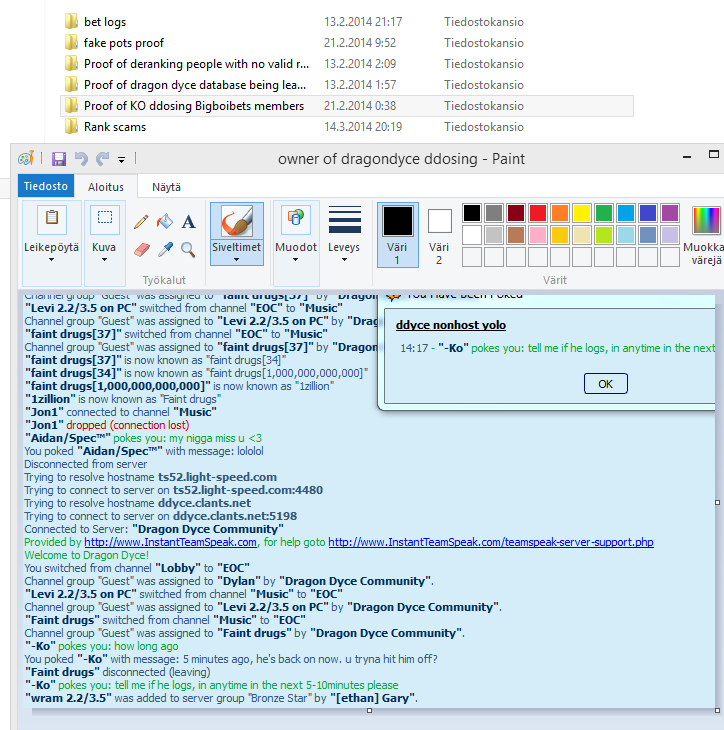
Task: Select Väri 2 background color
Action: tap(439, 235)
